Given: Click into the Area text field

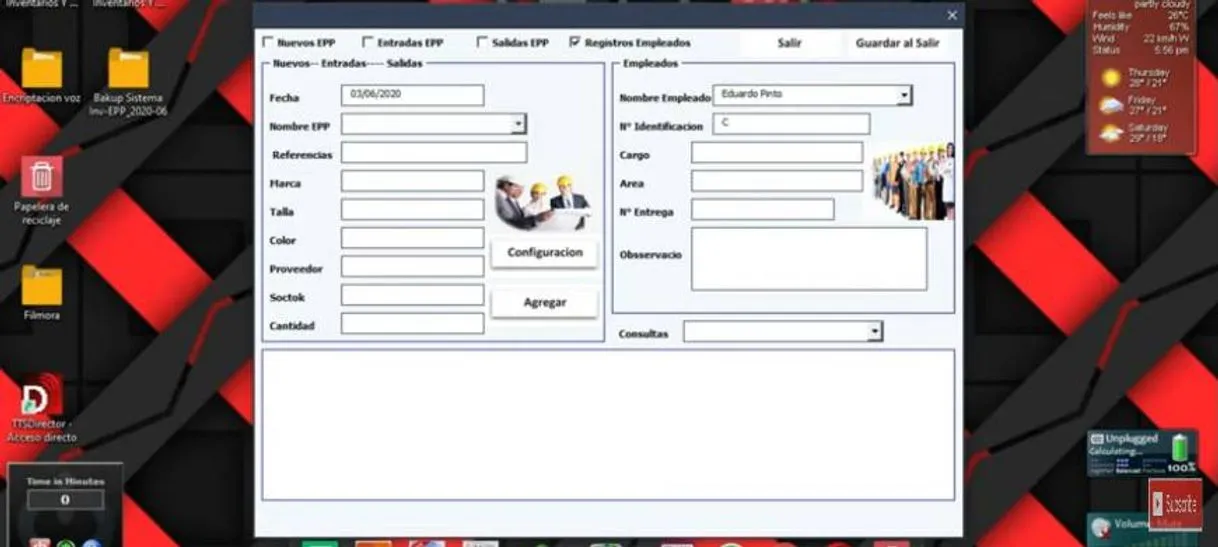Looking at the screenshot, I should [777, 181].
